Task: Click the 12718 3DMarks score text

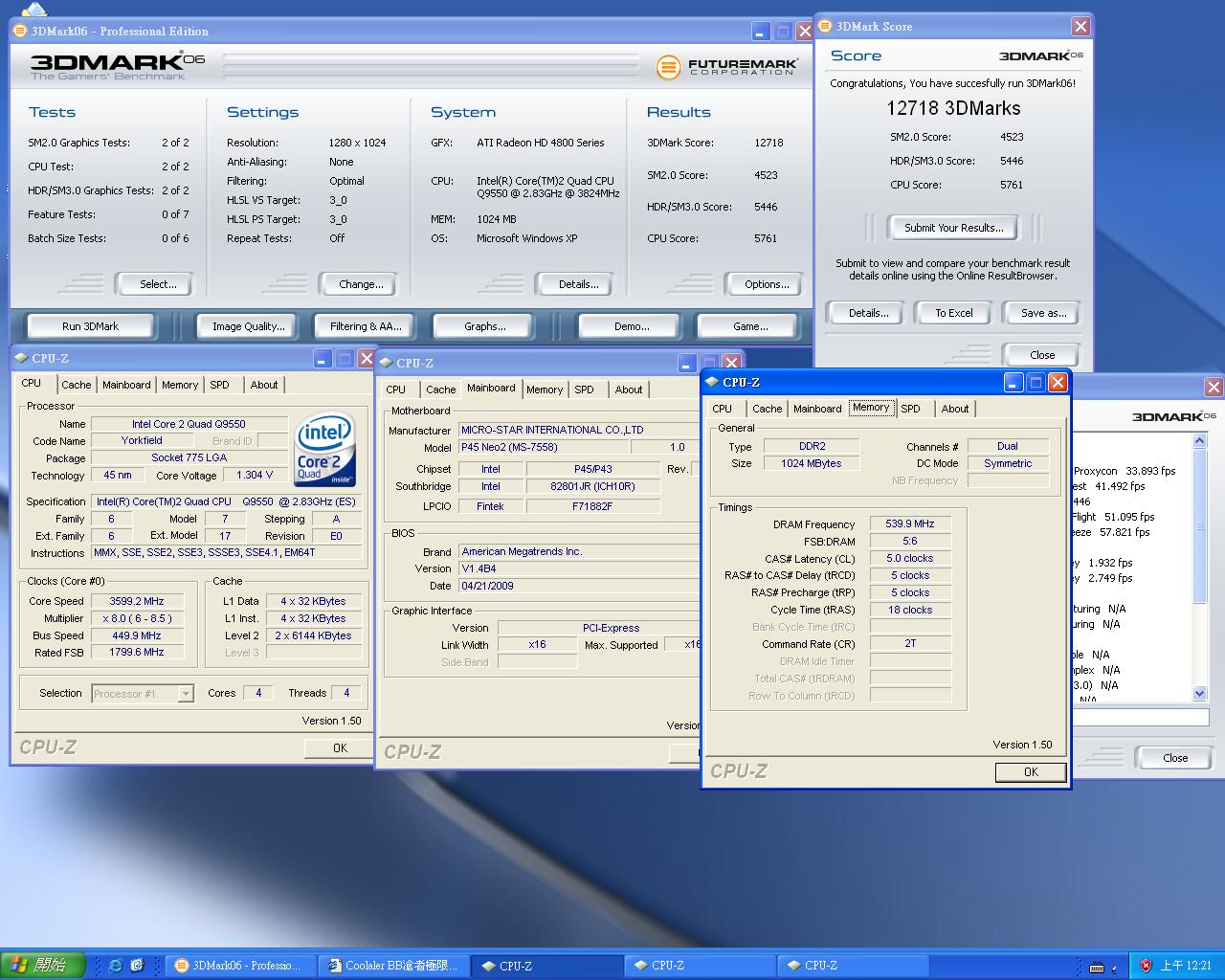Action: (953, 108)
